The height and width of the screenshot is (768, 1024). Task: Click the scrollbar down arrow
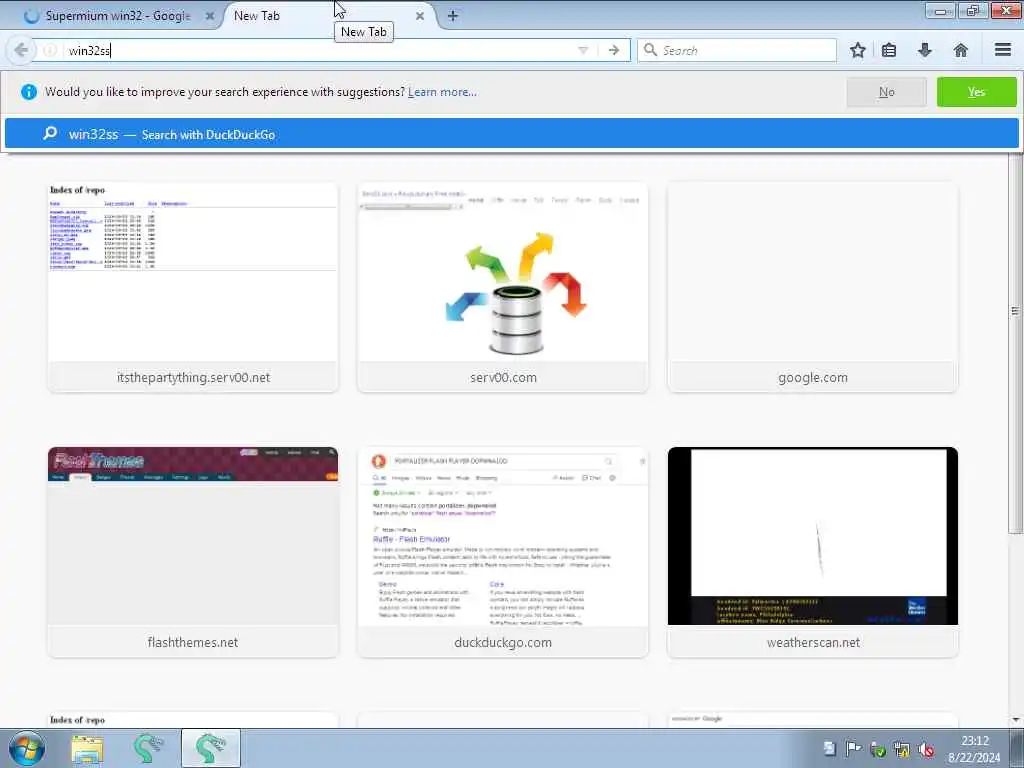coord(1016,720)
